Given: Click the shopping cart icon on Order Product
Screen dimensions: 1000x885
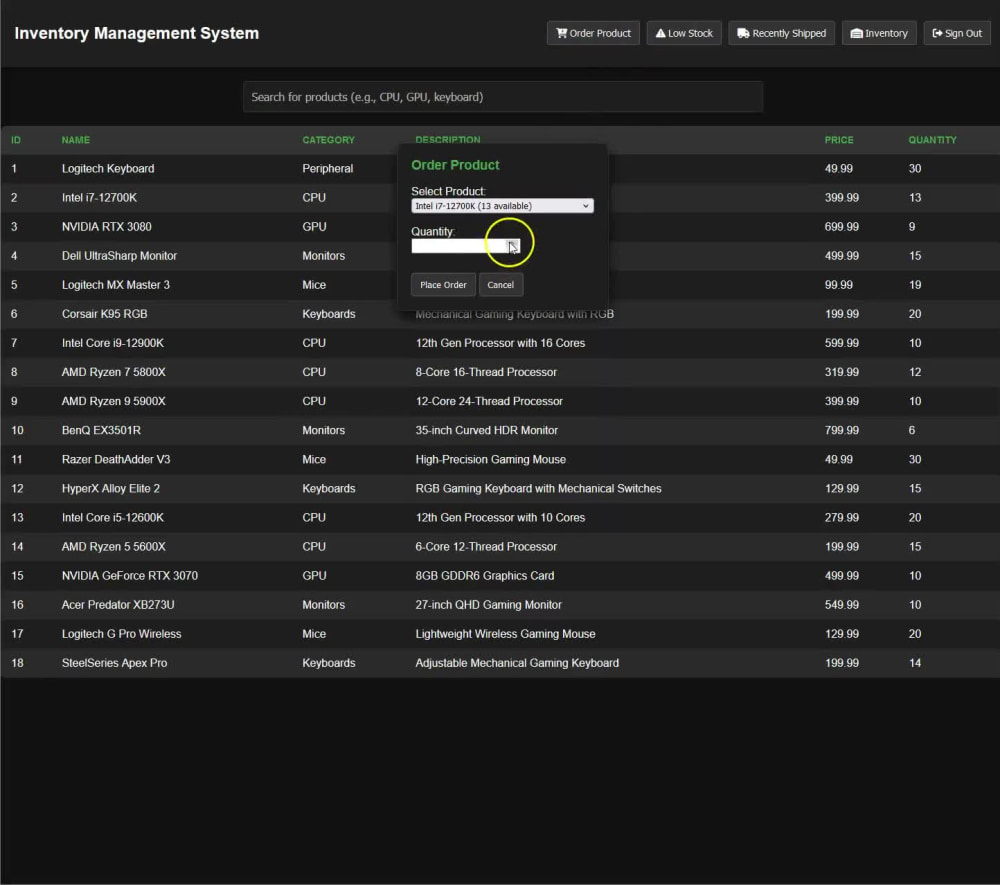Looking at the screenshot, I should tap(561, 33).
